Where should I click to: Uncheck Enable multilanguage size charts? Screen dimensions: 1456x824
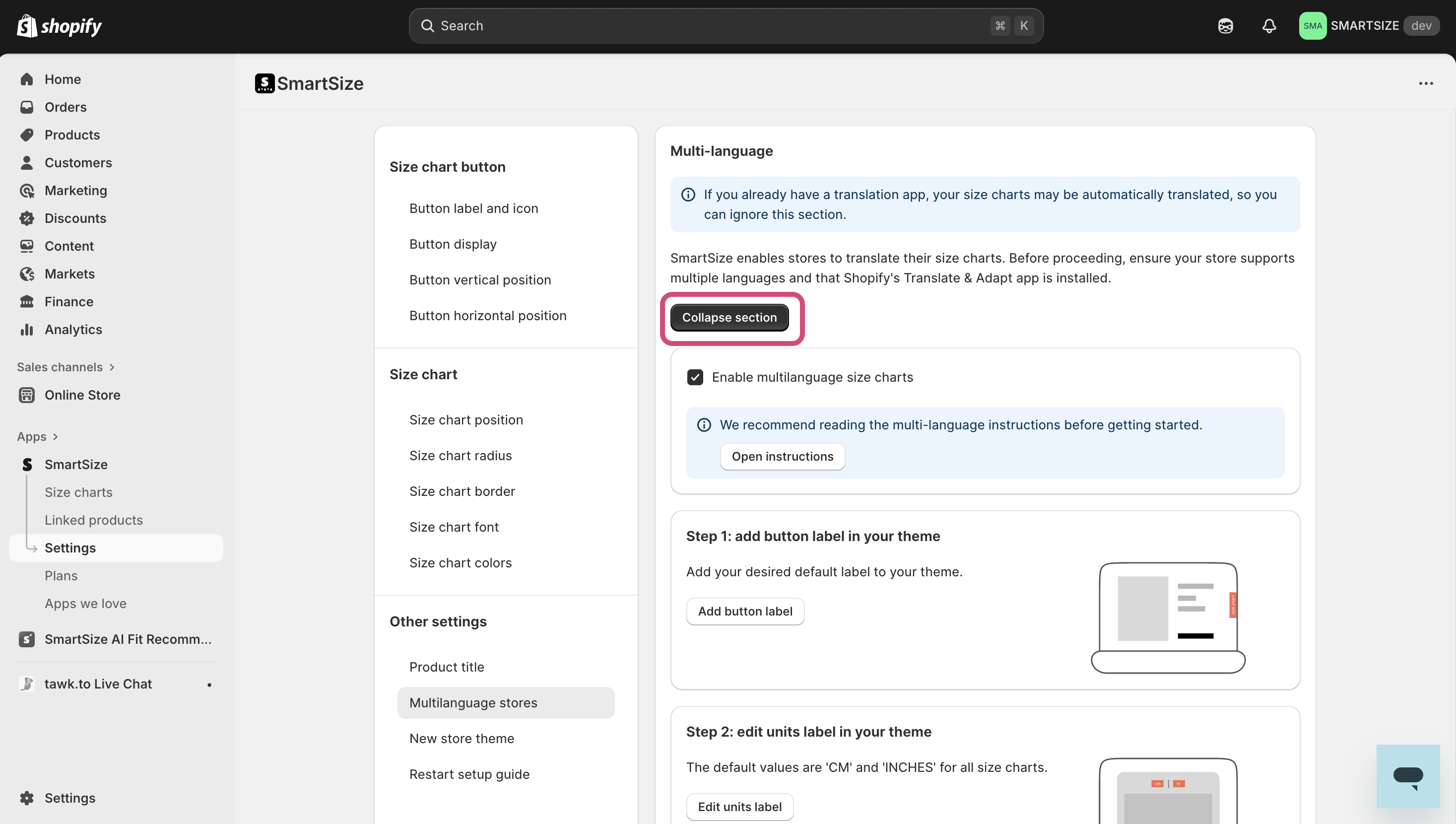pos(695,377)
